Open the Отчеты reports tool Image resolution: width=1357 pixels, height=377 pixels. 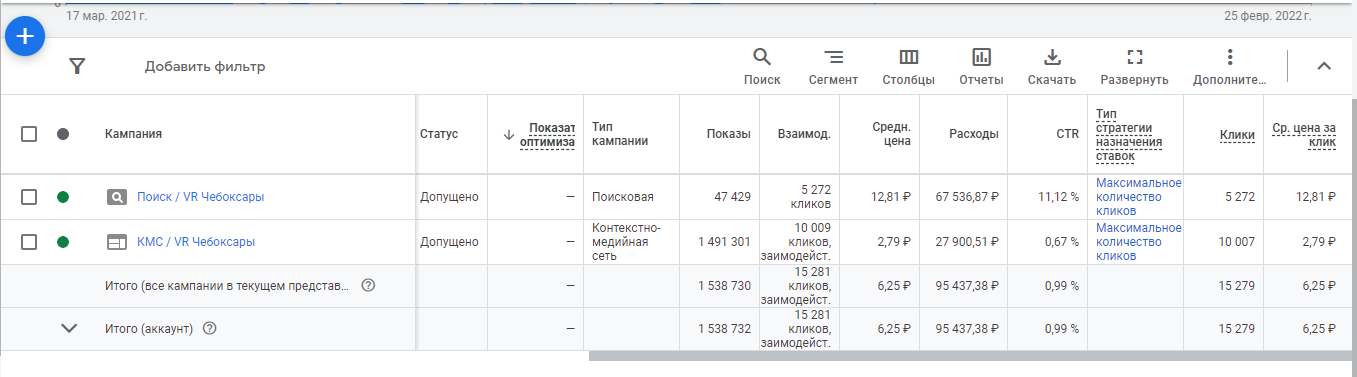[981, 67]
